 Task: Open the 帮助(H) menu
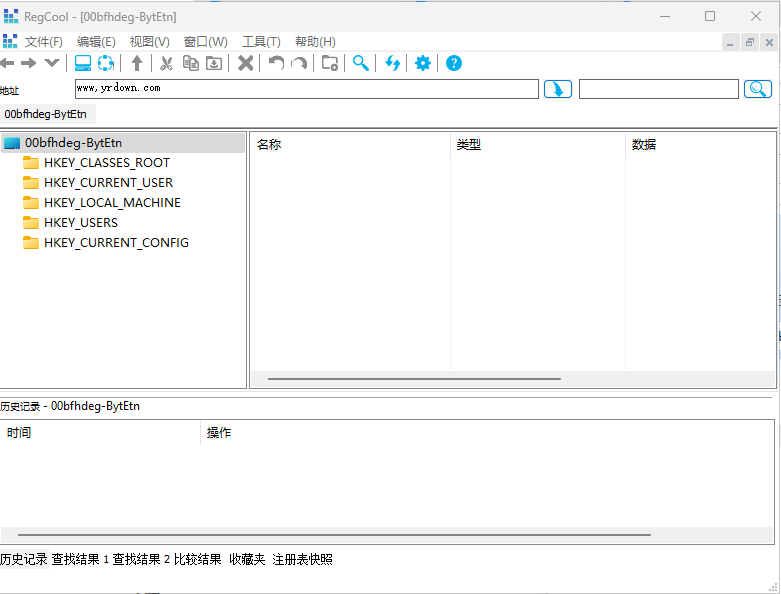pyautogui.click(x=315, y=42)
